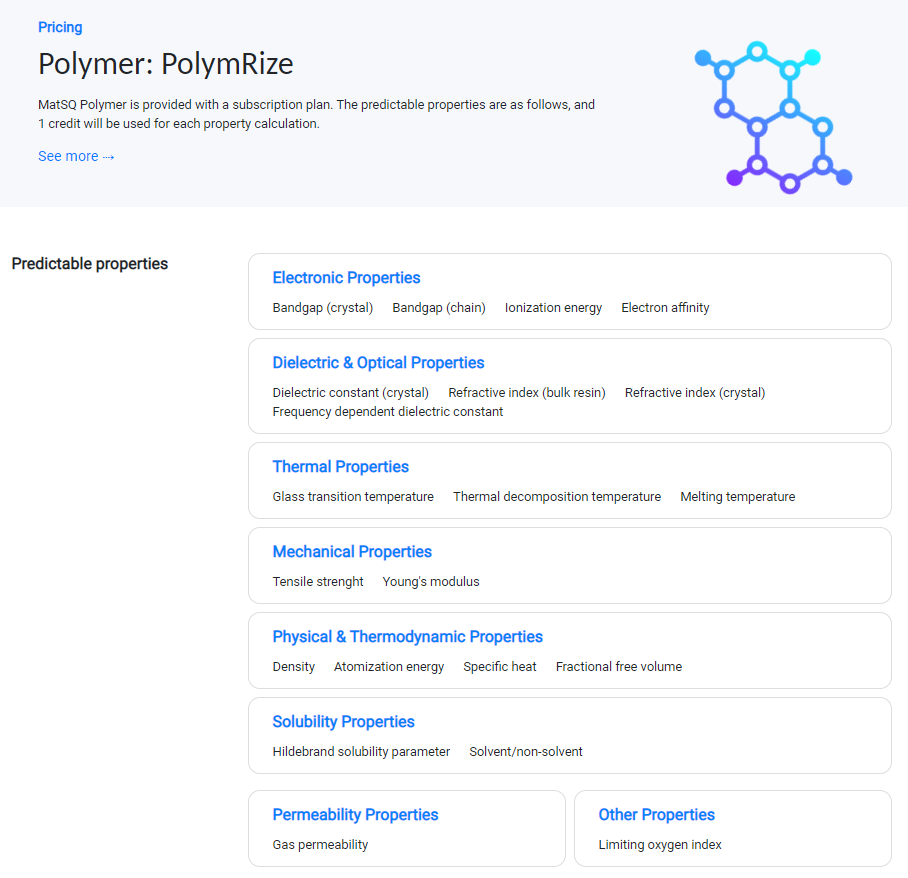Select Ionization energy property
908x878 pixels.
pyautogui.click(x=553, y=308)
